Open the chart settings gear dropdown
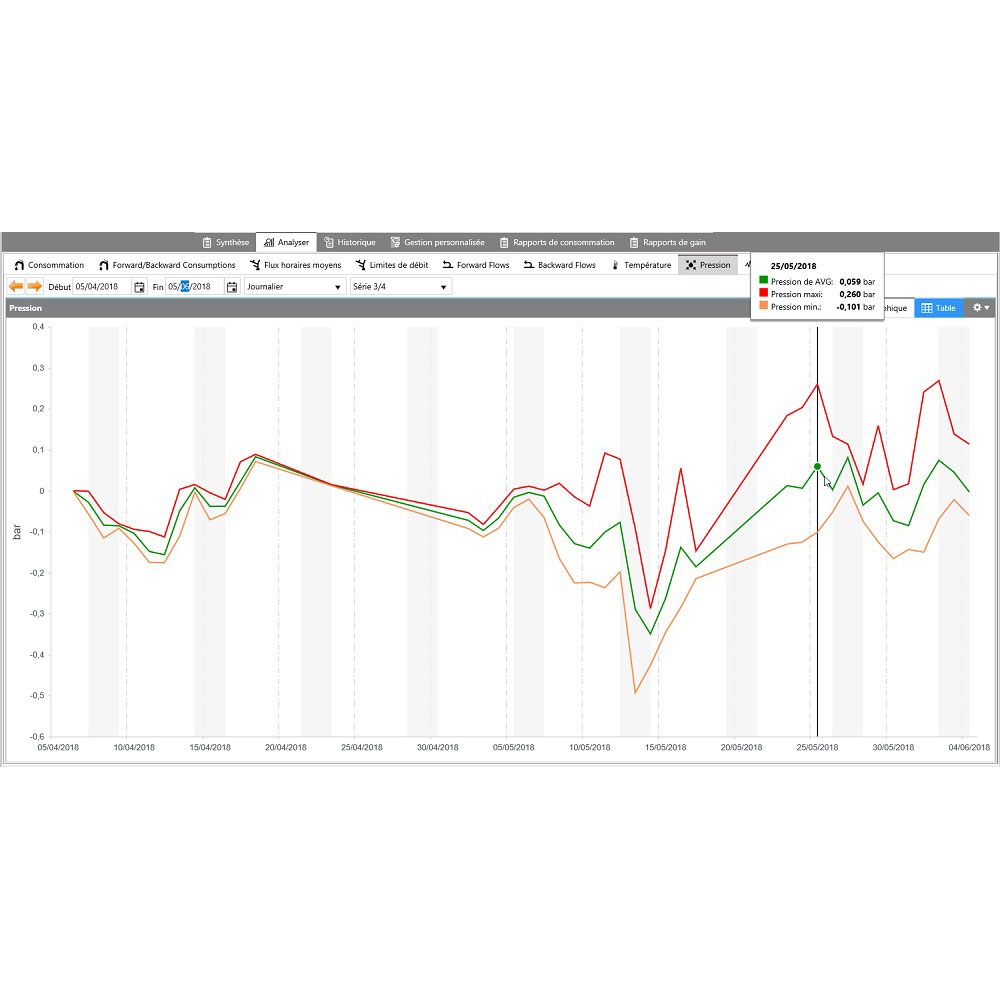 pyautogui.click(x=979, y=307)
